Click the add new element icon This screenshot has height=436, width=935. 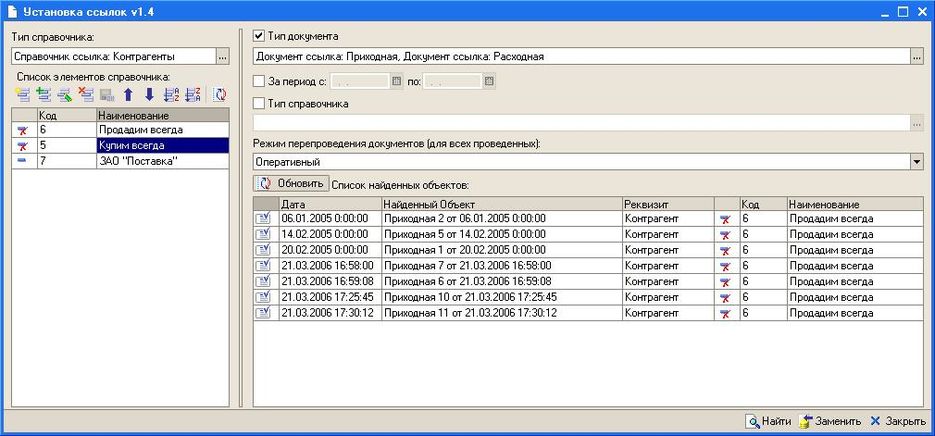[x=22, y=95]
